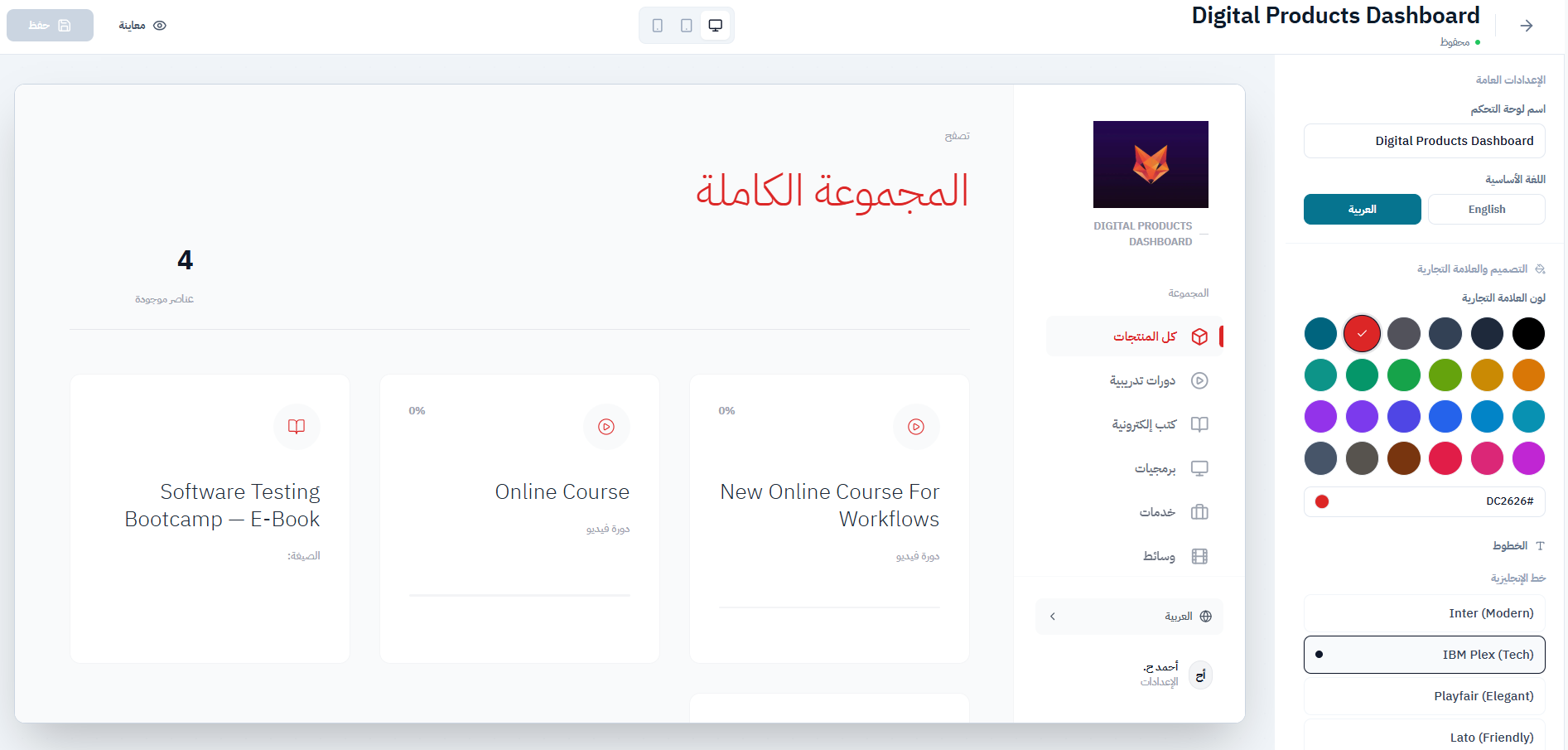
Task: Click the New Online Course For Workflows title
Action: [x=830, y=506]
